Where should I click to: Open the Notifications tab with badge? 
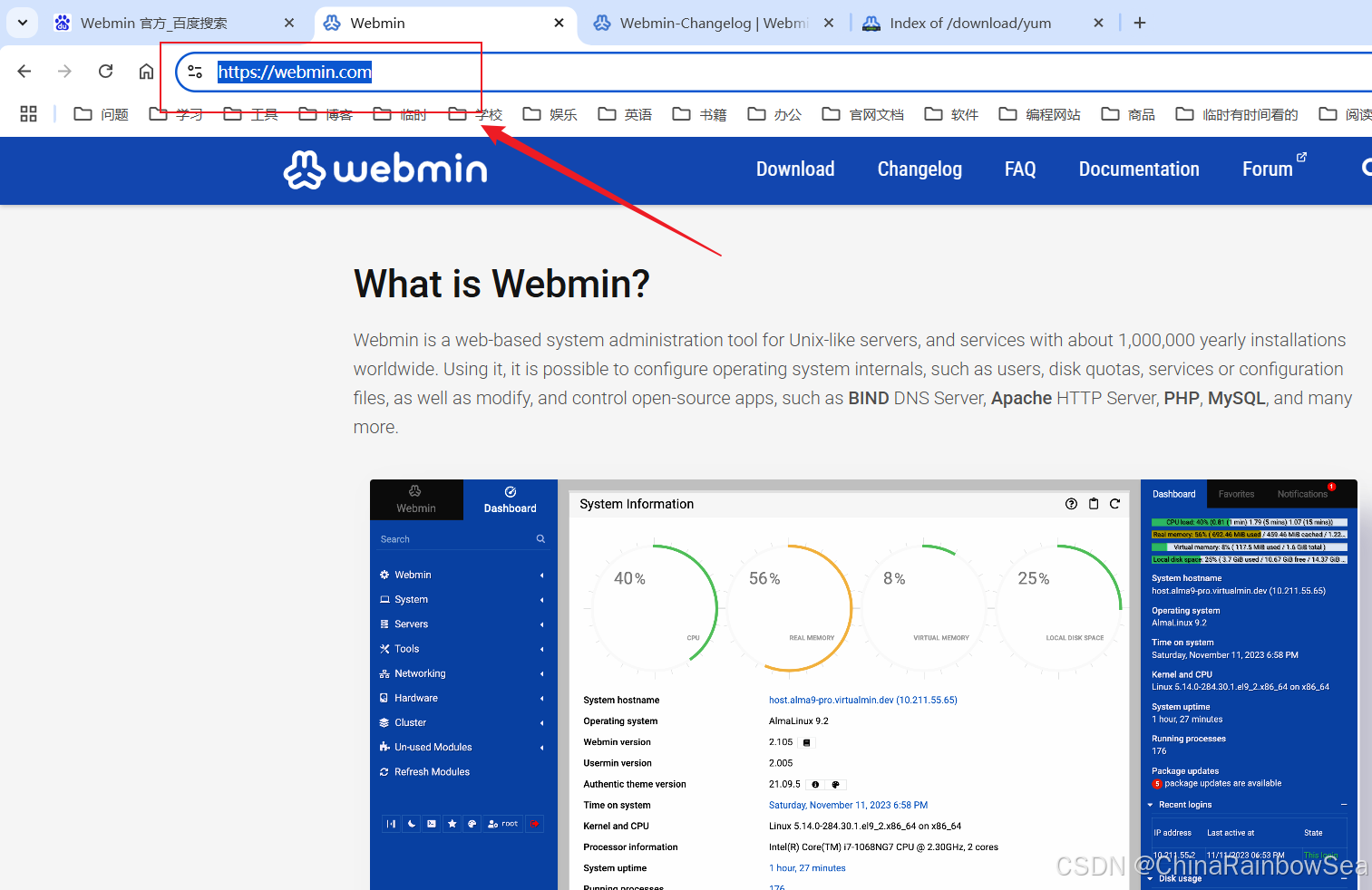click(x=1303, y=494)
